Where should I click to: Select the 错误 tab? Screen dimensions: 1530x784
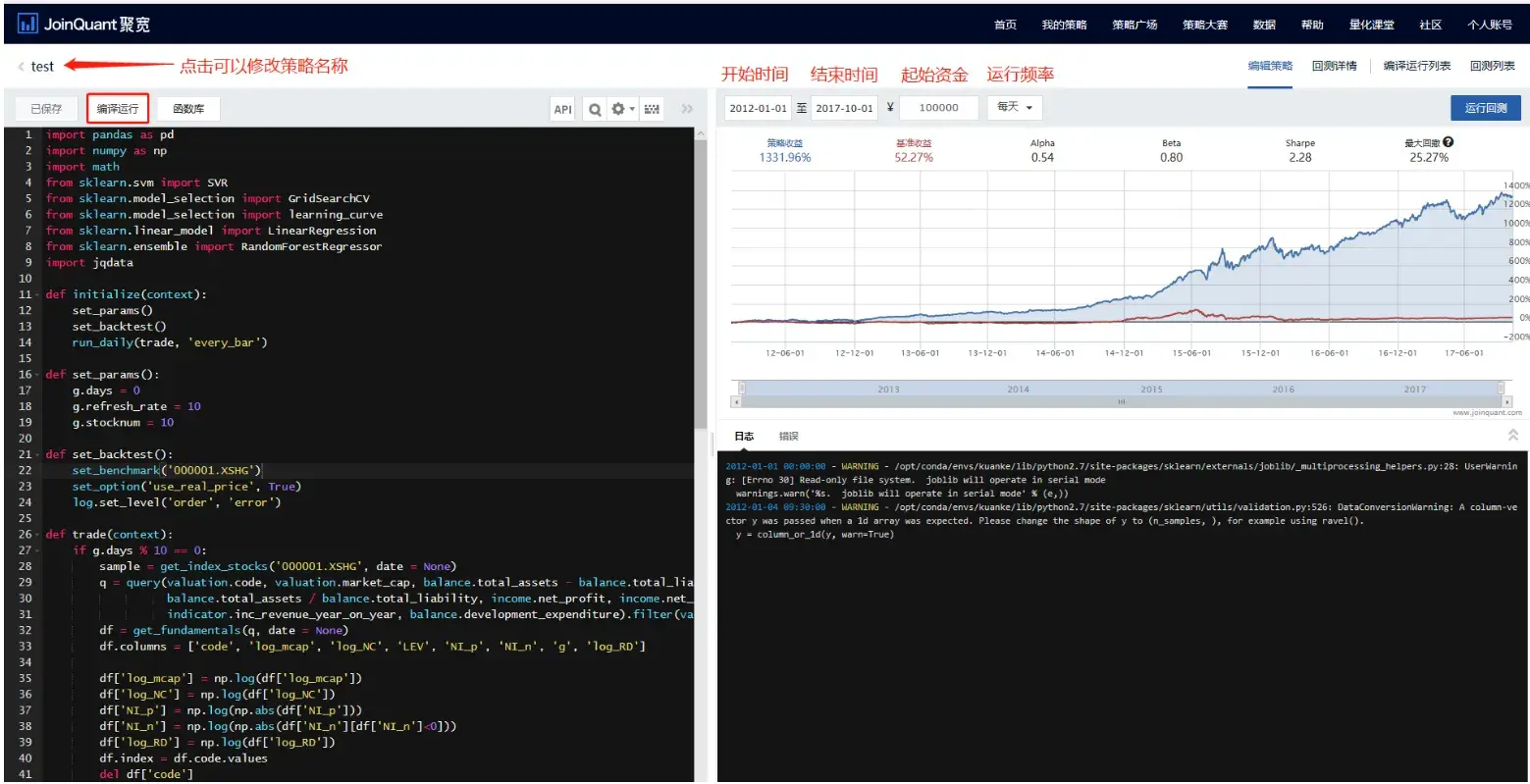pos(788,436)
